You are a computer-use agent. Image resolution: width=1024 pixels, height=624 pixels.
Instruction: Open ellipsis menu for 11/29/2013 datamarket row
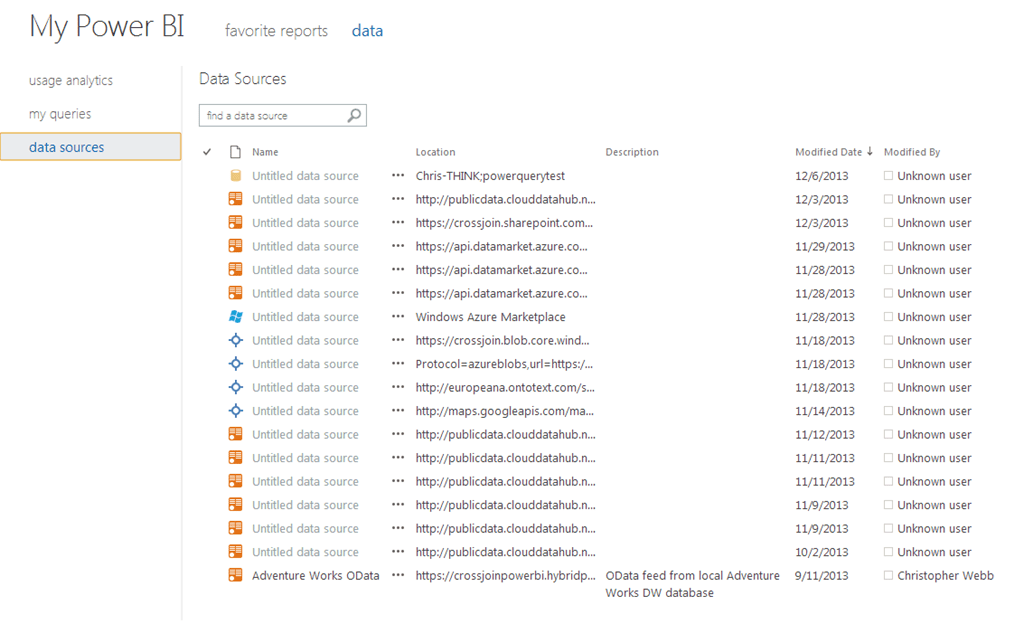(x=398, y=246)
